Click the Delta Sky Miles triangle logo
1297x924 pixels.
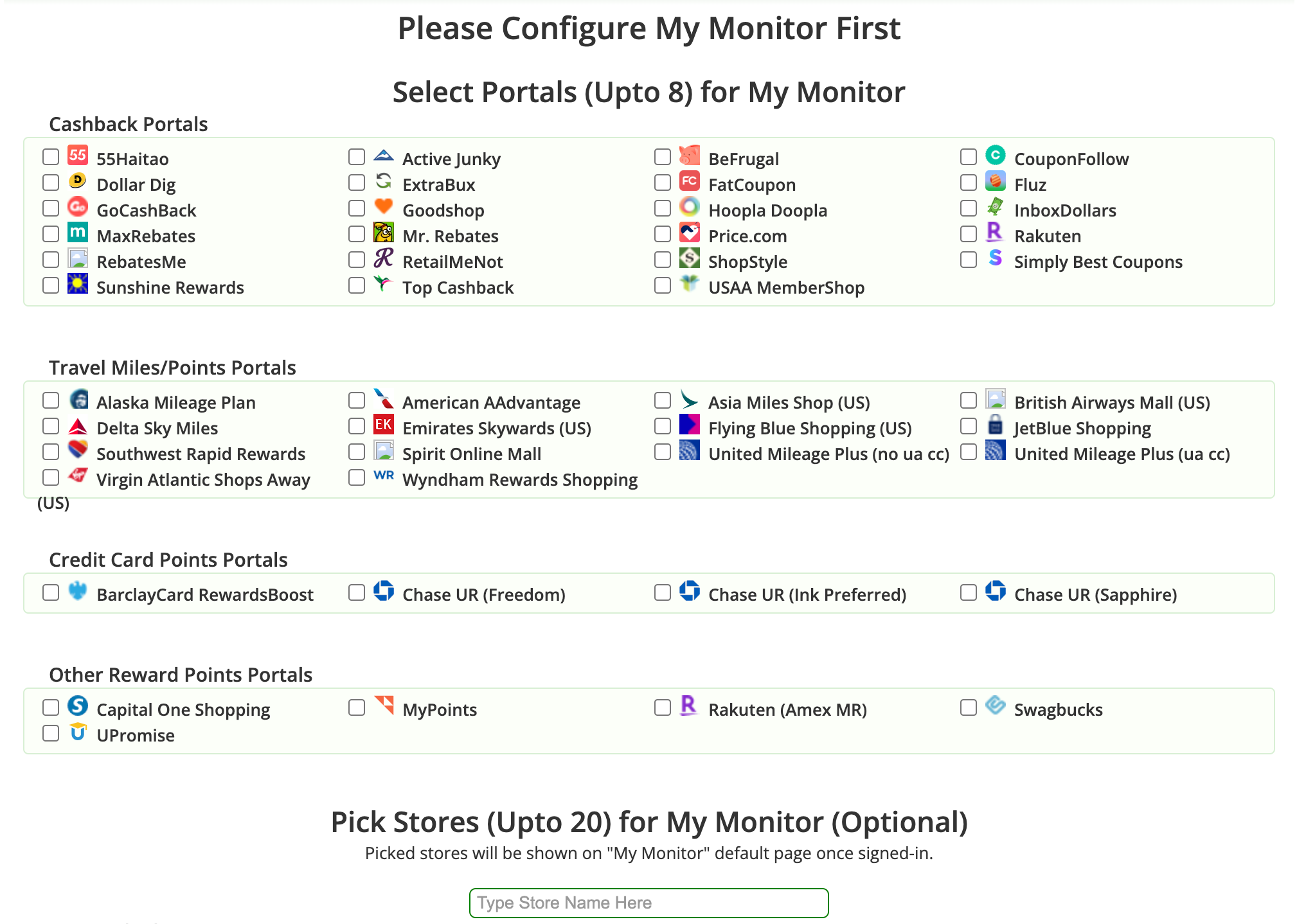(x=78, y=425)
